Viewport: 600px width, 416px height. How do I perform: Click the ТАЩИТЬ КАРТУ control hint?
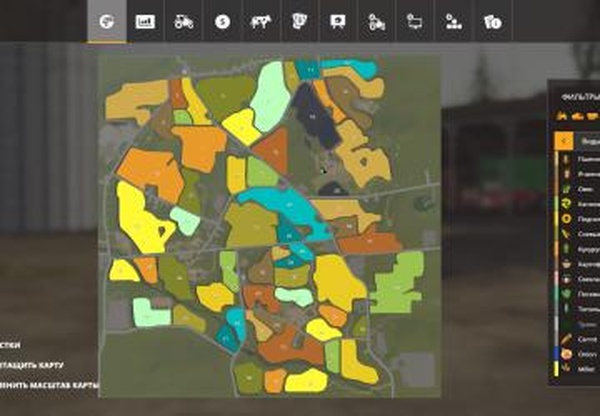[x=31, y=365]
